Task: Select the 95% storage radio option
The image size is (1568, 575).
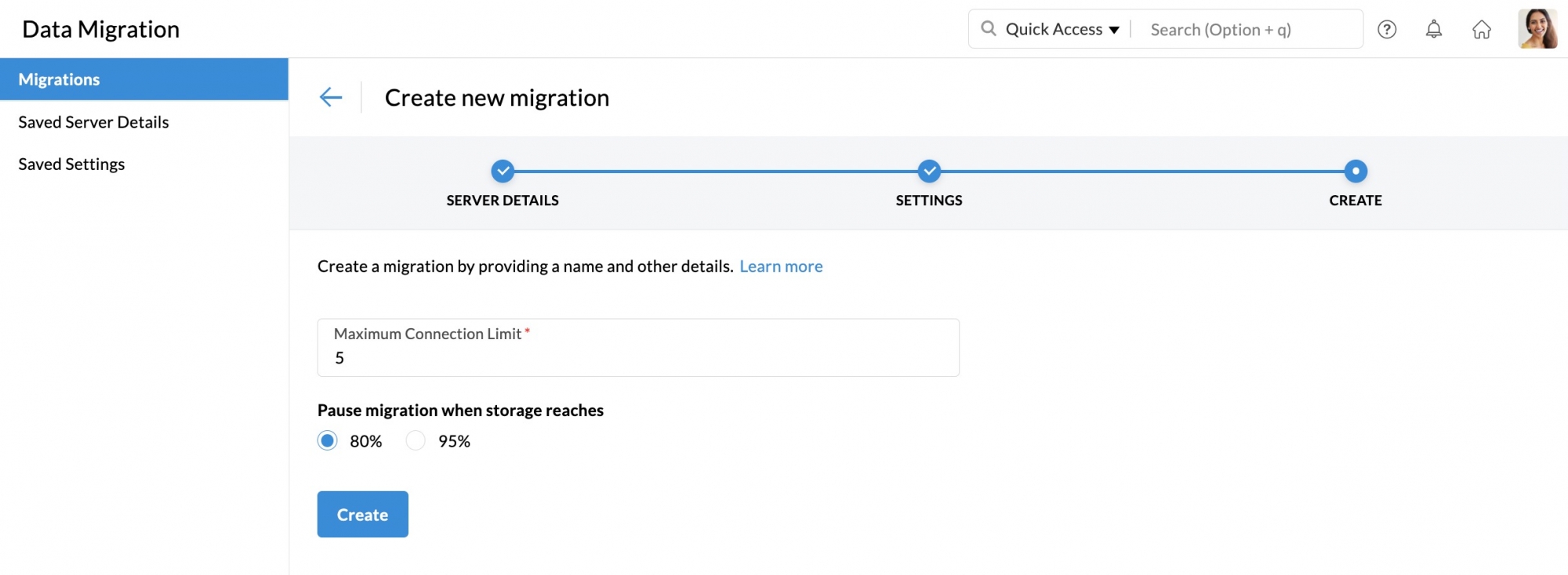Action: coord(416,441)
